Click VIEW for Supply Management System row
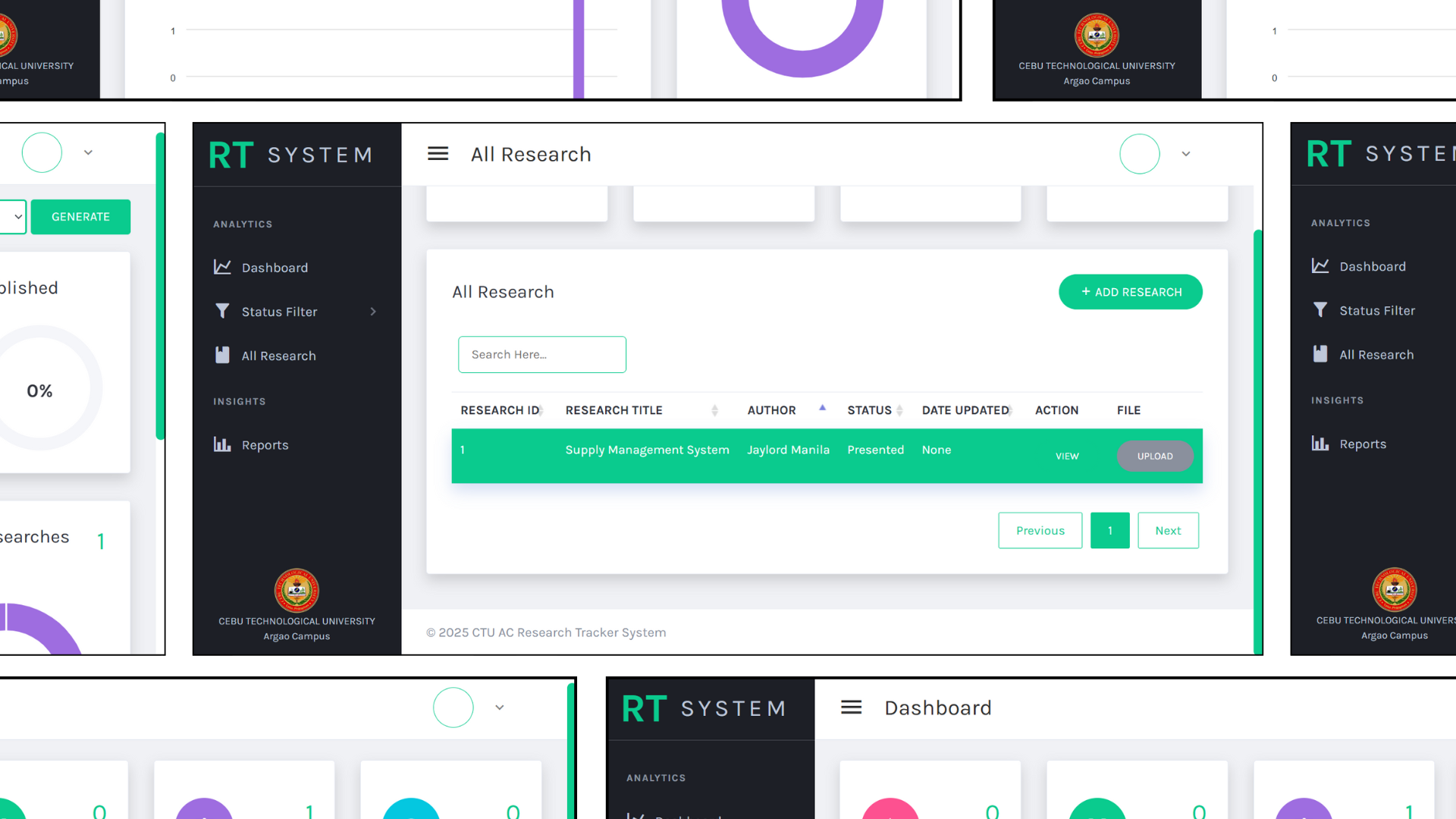Image resolution: width=1456 pixels, height=819 pixels. [x=1067, y=456]
